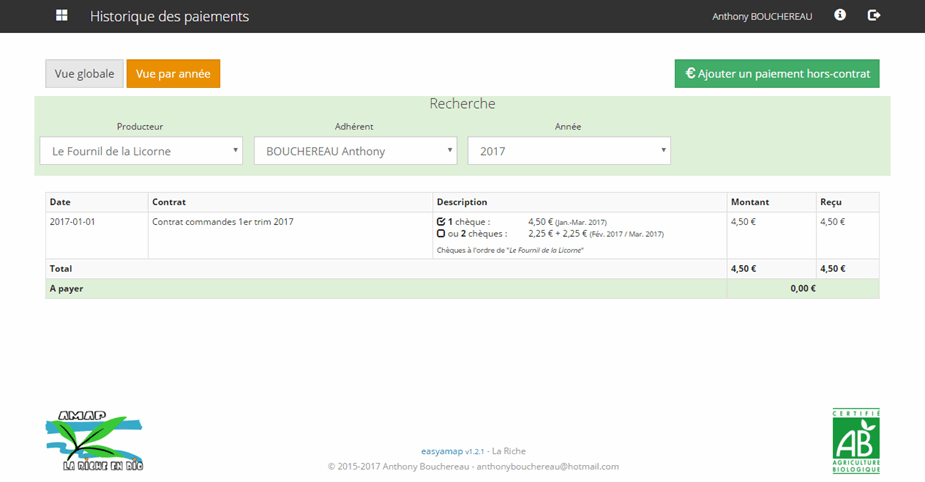925x482 pixels.
Task: Switch to Vue globale tab
Action: (83, 74)
